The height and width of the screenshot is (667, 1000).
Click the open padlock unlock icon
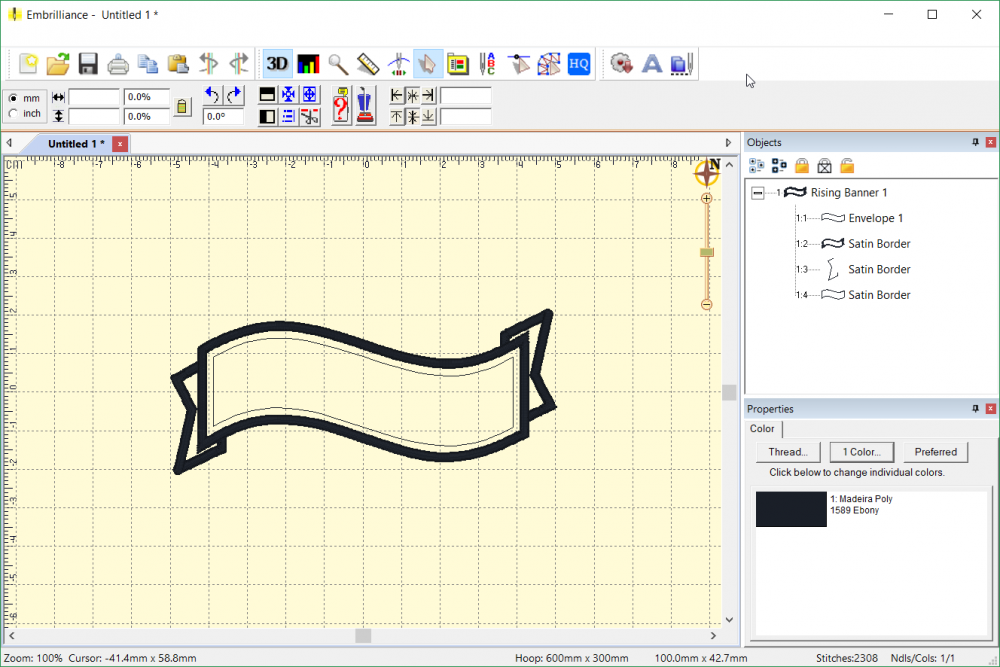[x=847, y=166]
